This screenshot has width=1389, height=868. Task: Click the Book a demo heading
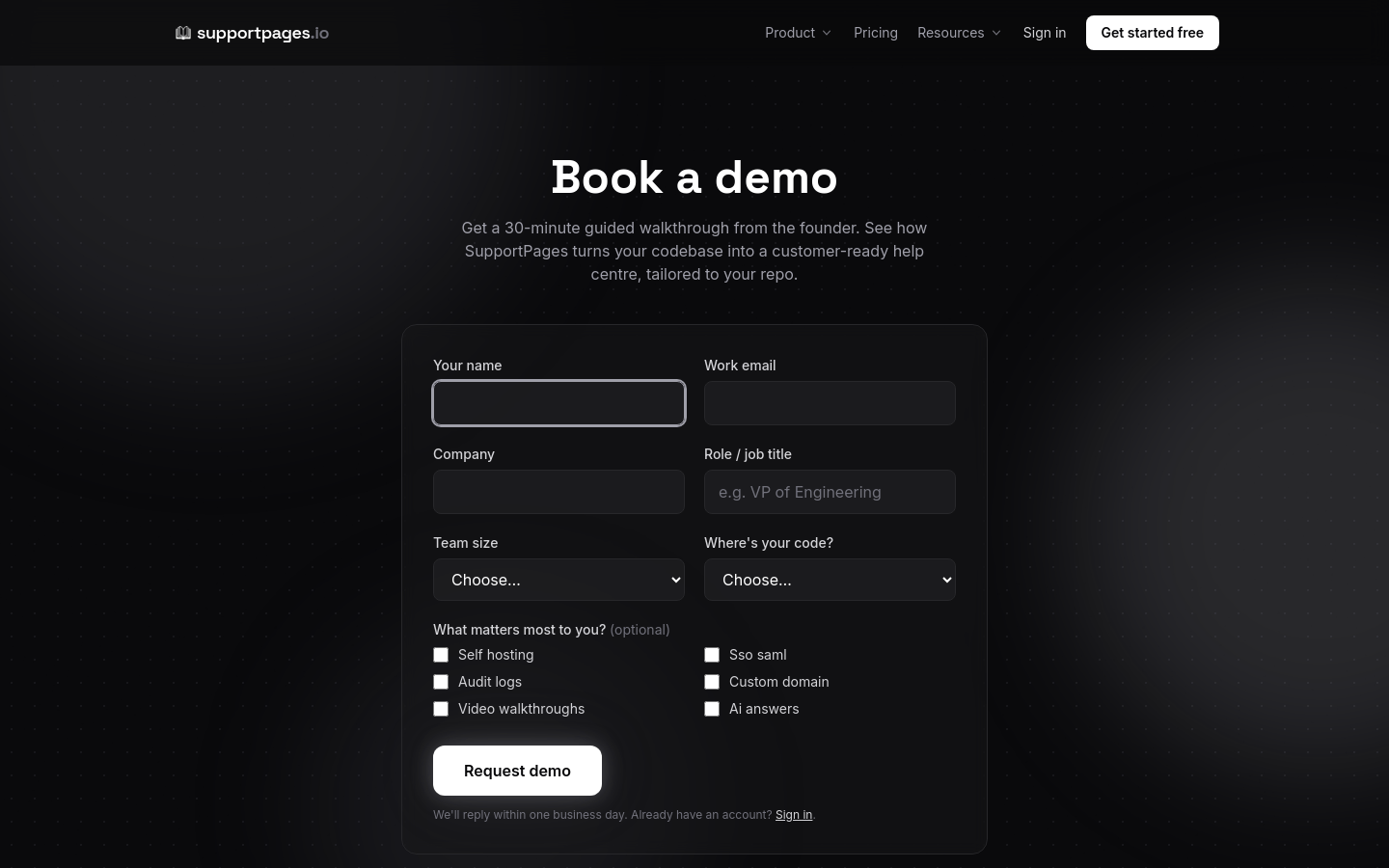coord(694,177)
